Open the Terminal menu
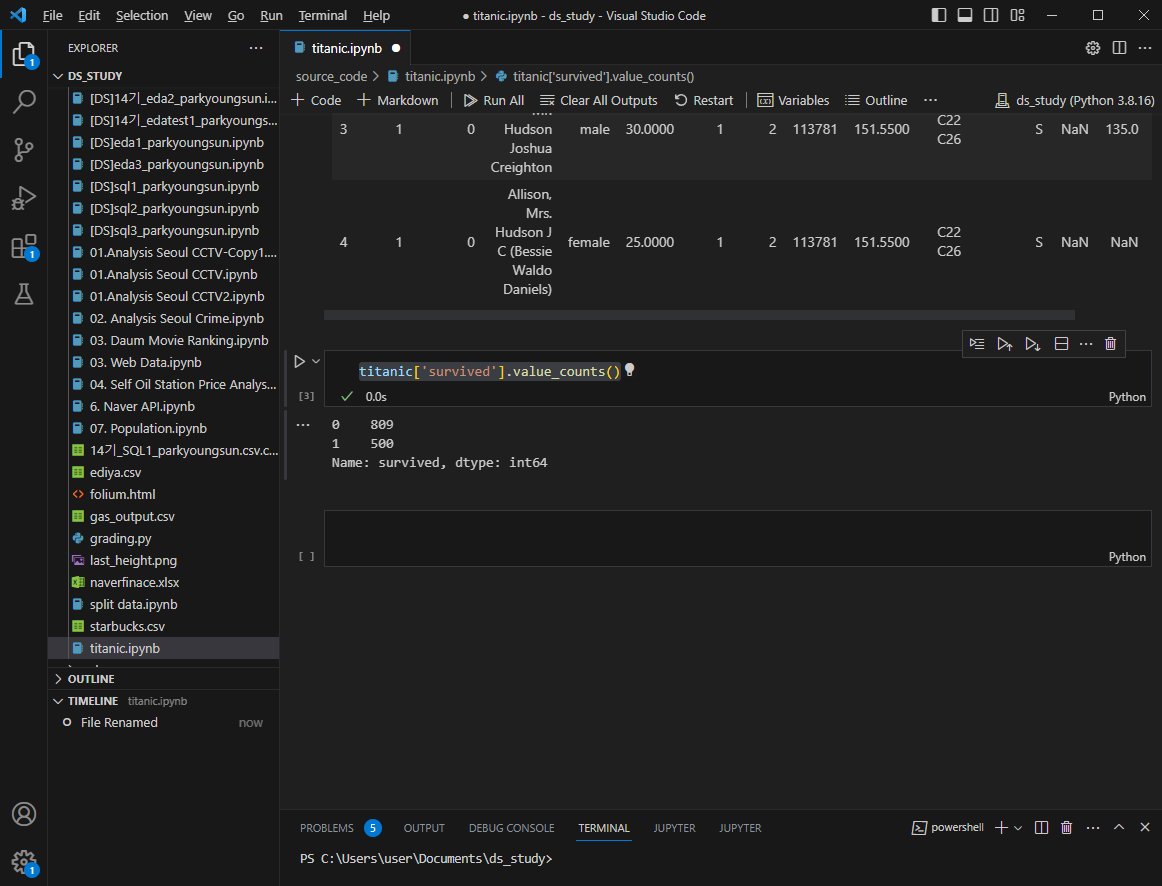1162x886 pixels. pos(322,16)
